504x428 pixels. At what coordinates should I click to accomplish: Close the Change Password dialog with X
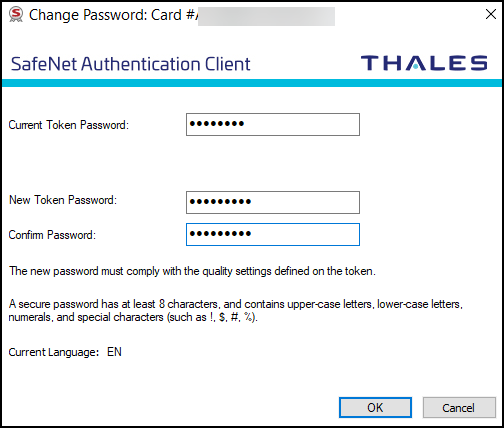pyautogui.click(x=491, y=14)
